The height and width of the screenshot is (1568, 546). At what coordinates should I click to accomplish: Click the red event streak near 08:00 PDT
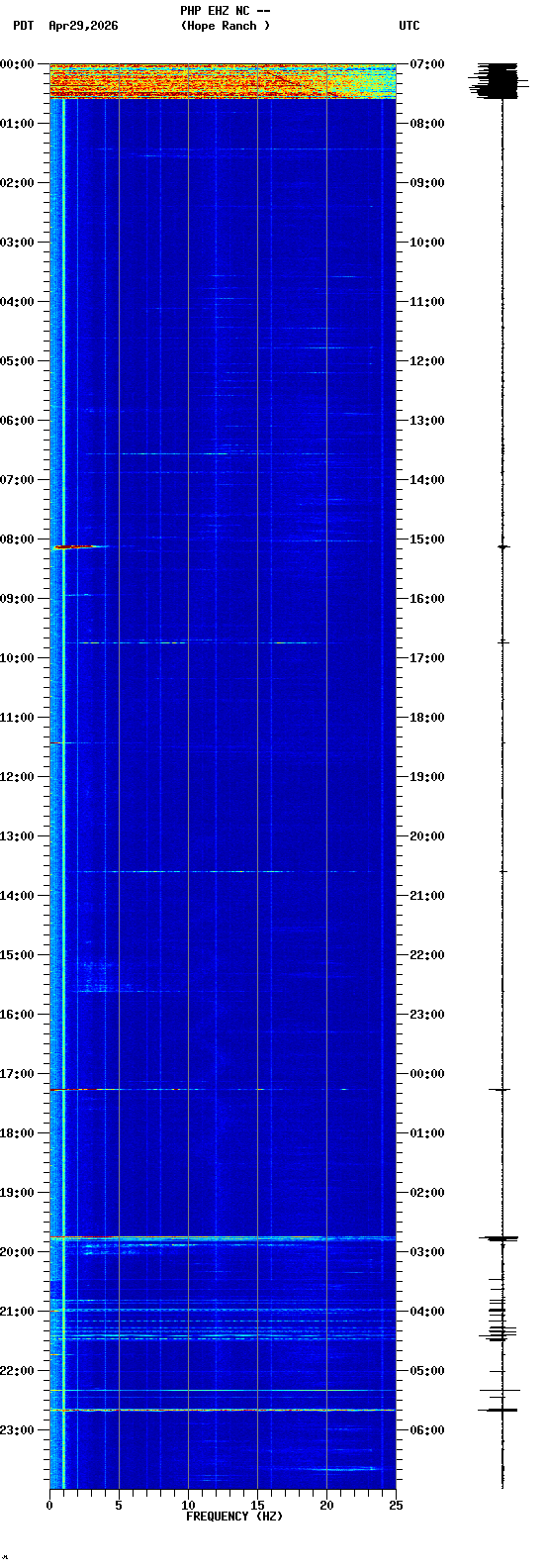coord(77,546)
